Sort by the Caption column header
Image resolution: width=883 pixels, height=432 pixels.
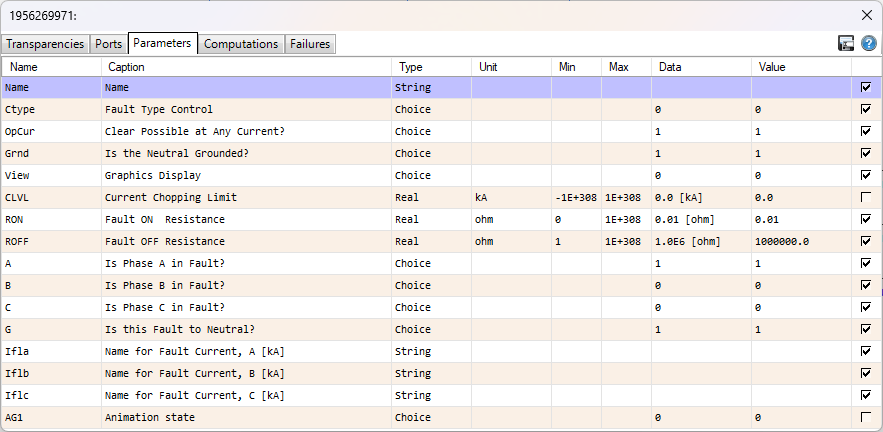(247, 67)
